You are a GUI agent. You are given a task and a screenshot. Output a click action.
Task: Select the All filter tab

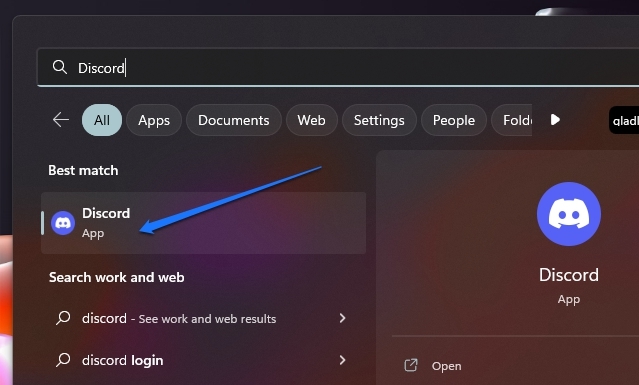(102, 120)
